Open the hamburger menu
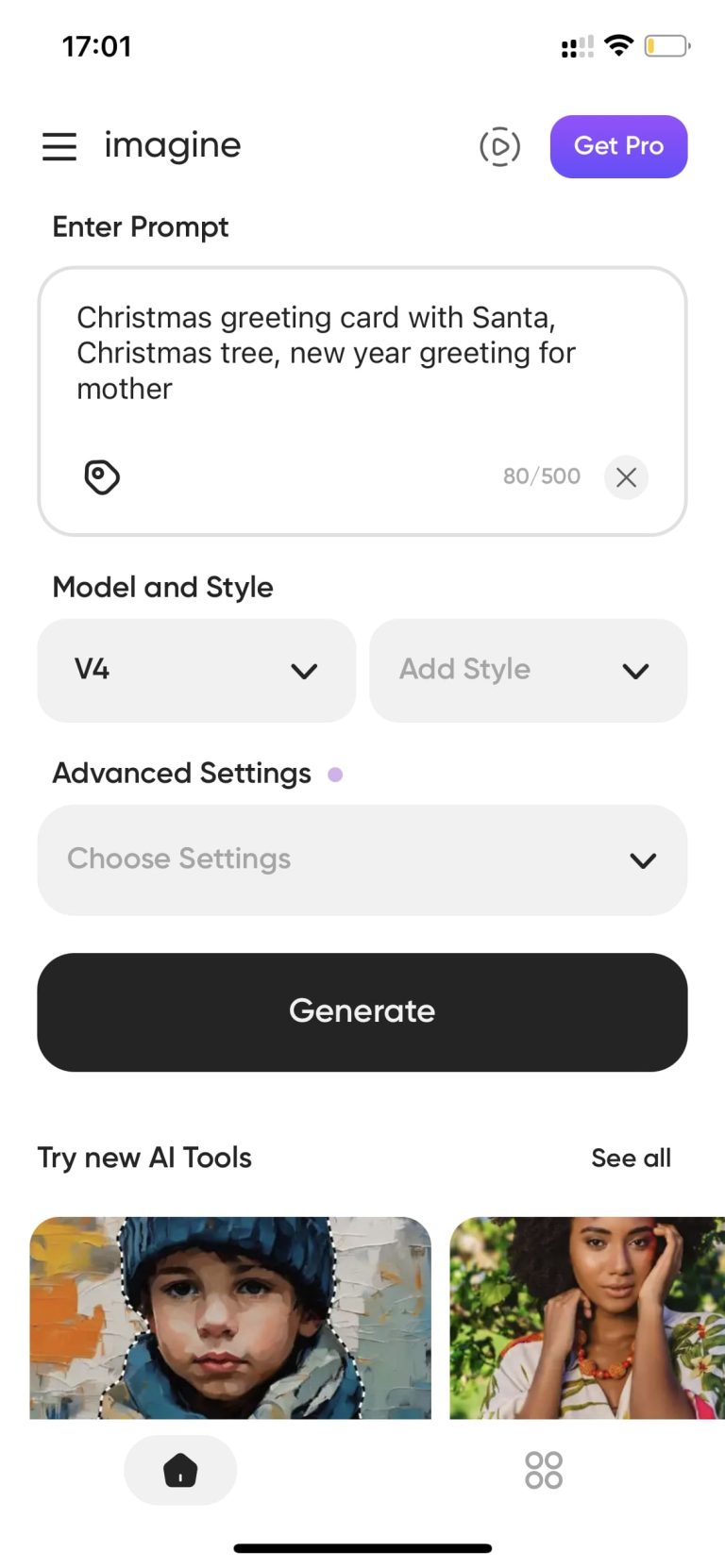The width and height of the screenshot is (725, 1568). click(x=59, y=146)
